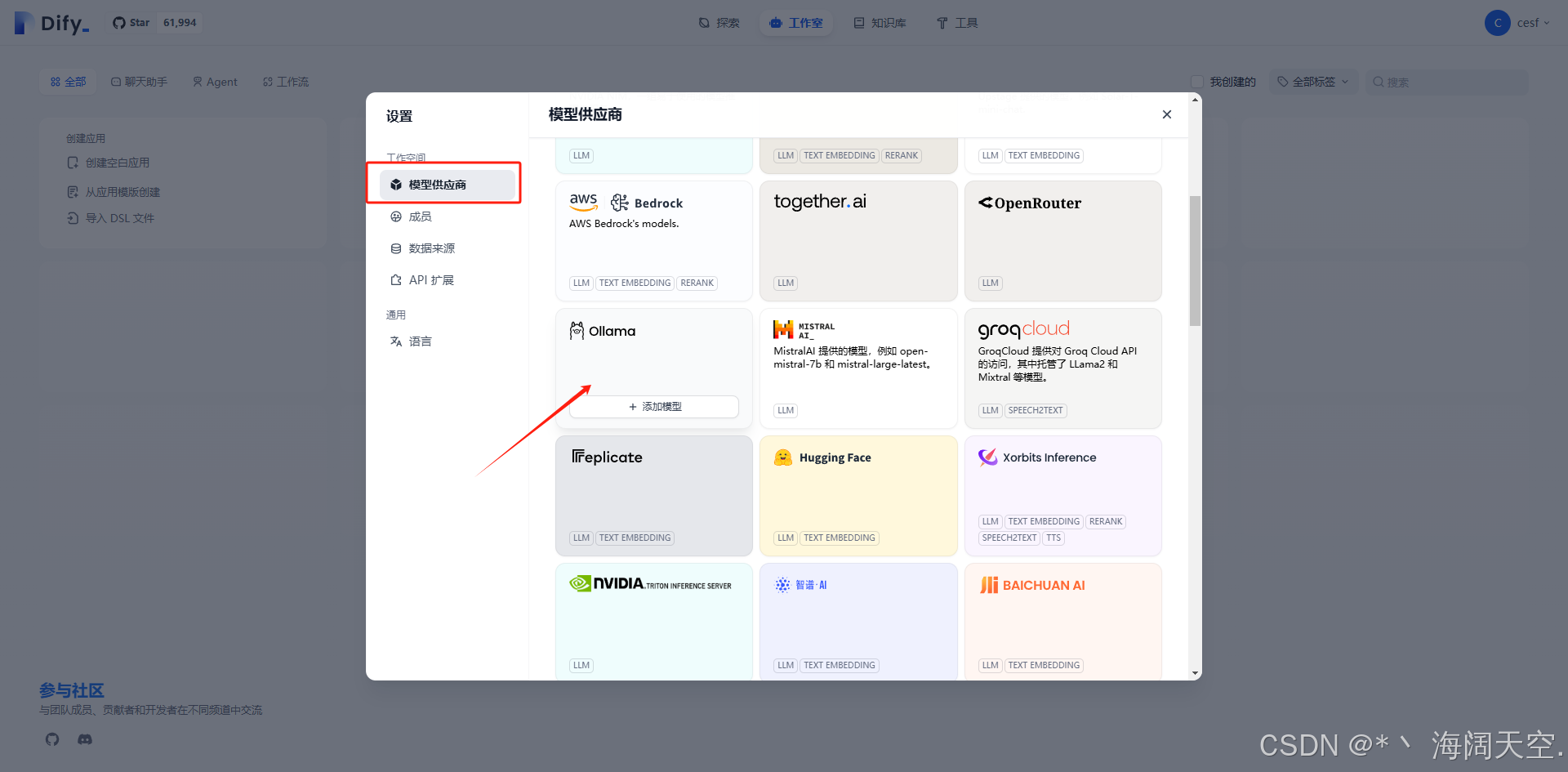Click the 语言 translate icon
This screenshot has height=772, width=1568.
[x=396, y=341]
